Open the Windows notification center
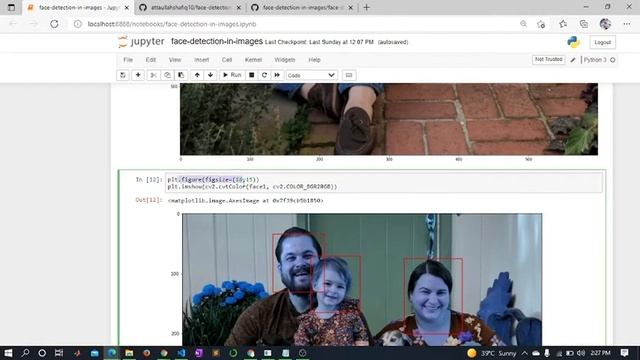The height and width of the screenshot is (360, 640). [624, 353]
